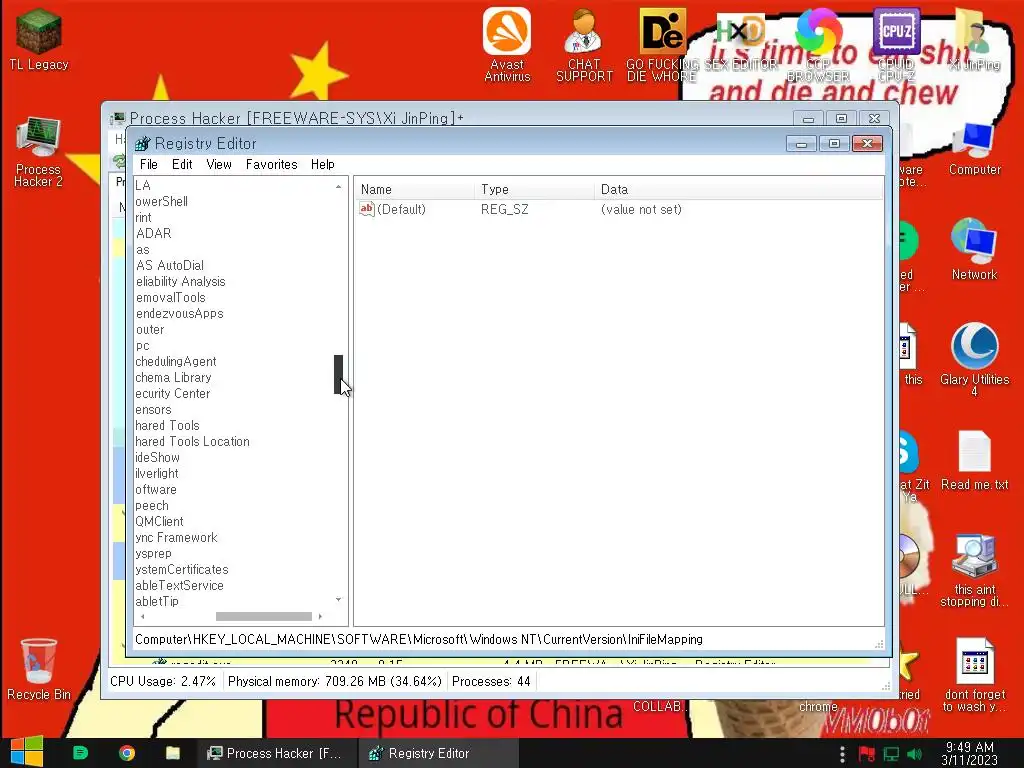Select the 'abletTip' registry key
Screen dimensions: 1024x768
point(157,601)
